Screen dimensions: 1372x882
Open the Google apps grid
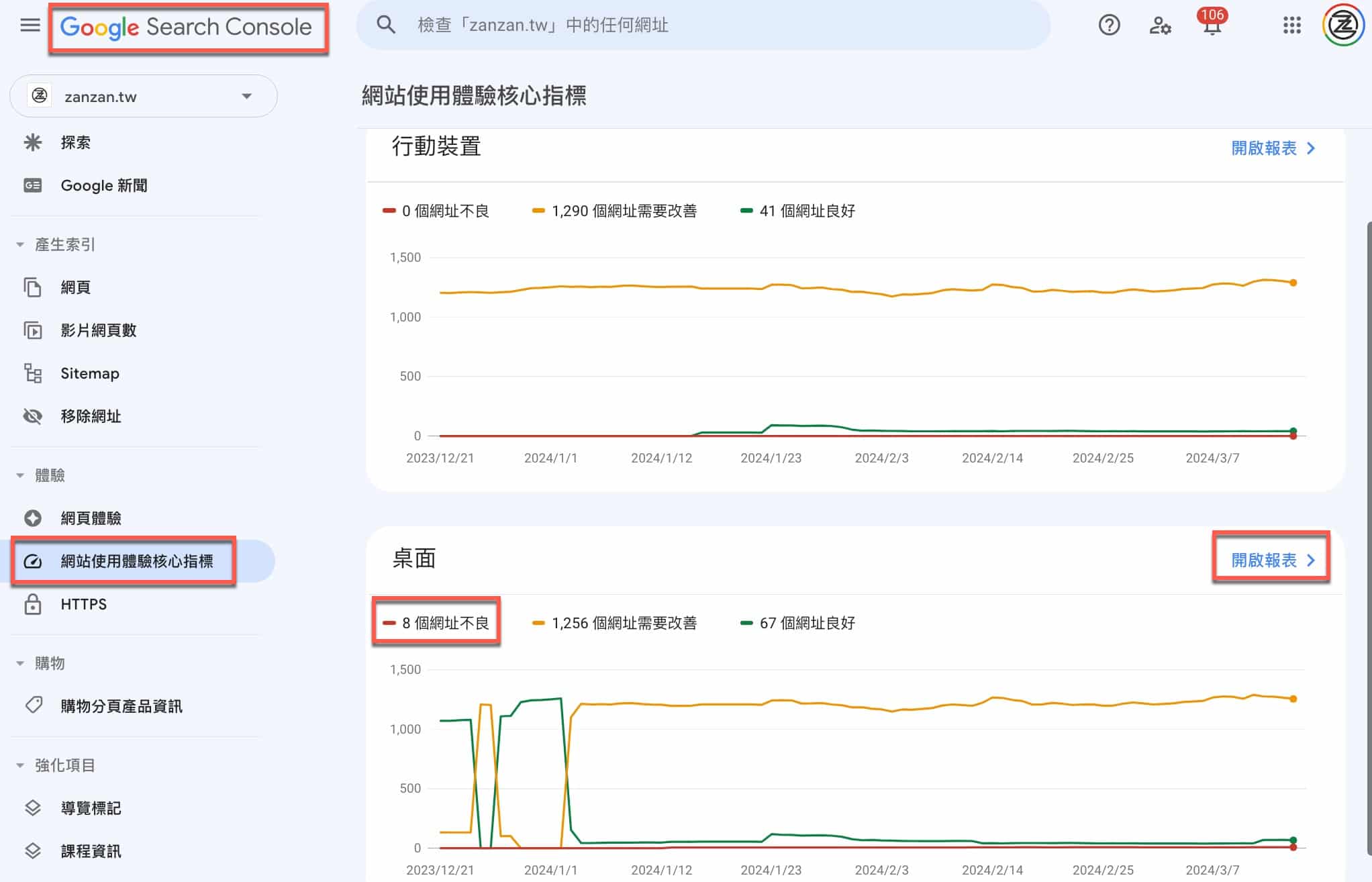tap(1291, 26)
